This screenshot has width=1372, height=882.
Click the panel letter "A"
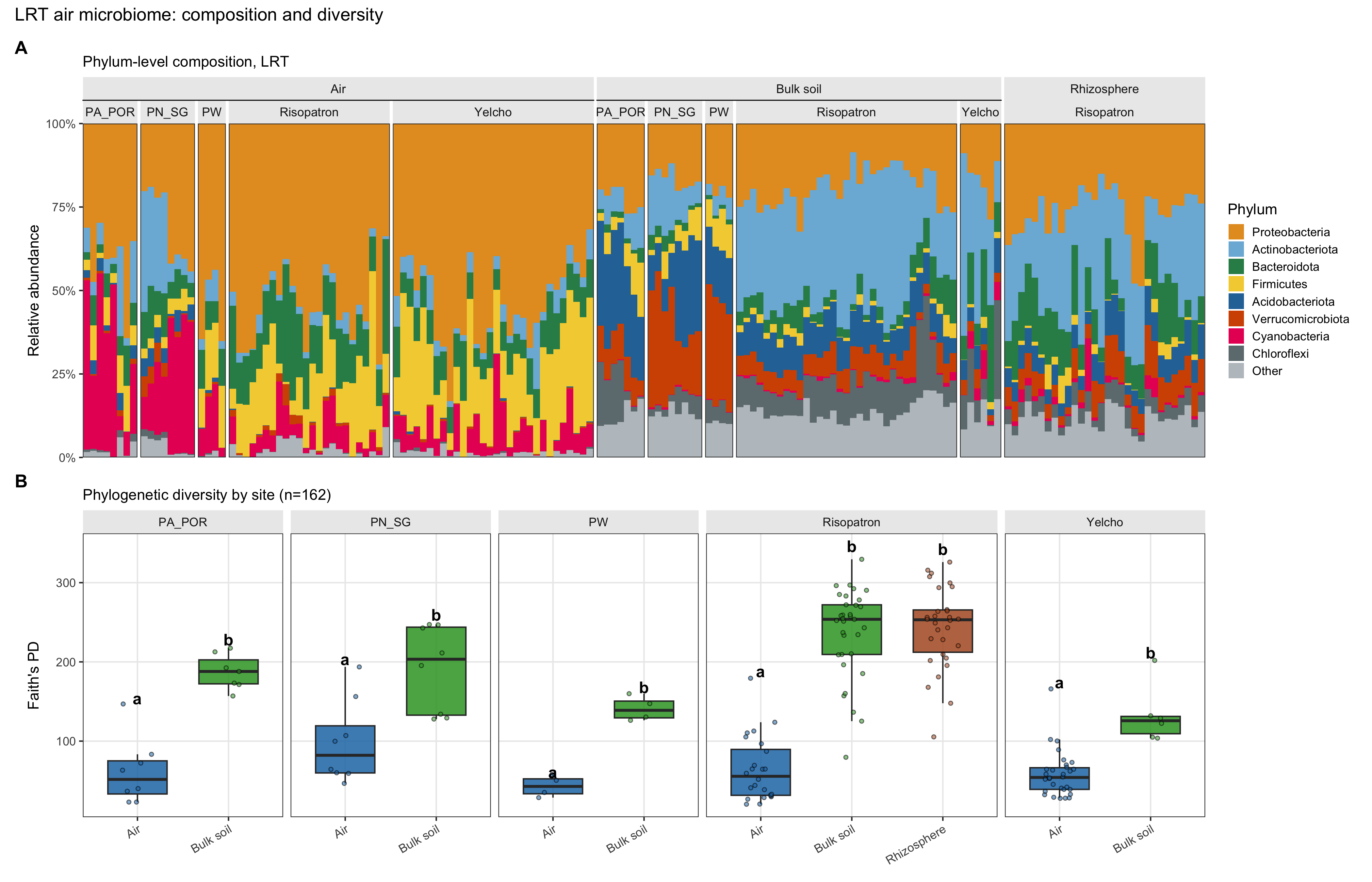tap(21, 48)
